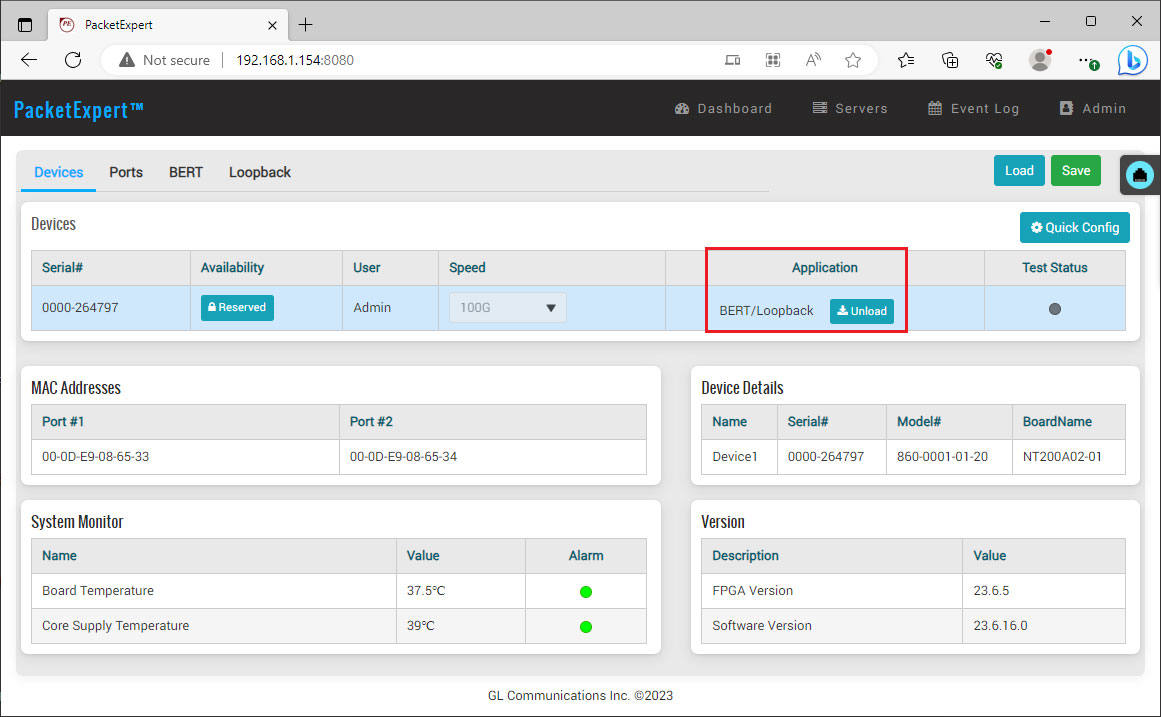Viewport: 1161px width, 717px height.
Task: Switch to the BERT tab
Action: click(186, 172)
